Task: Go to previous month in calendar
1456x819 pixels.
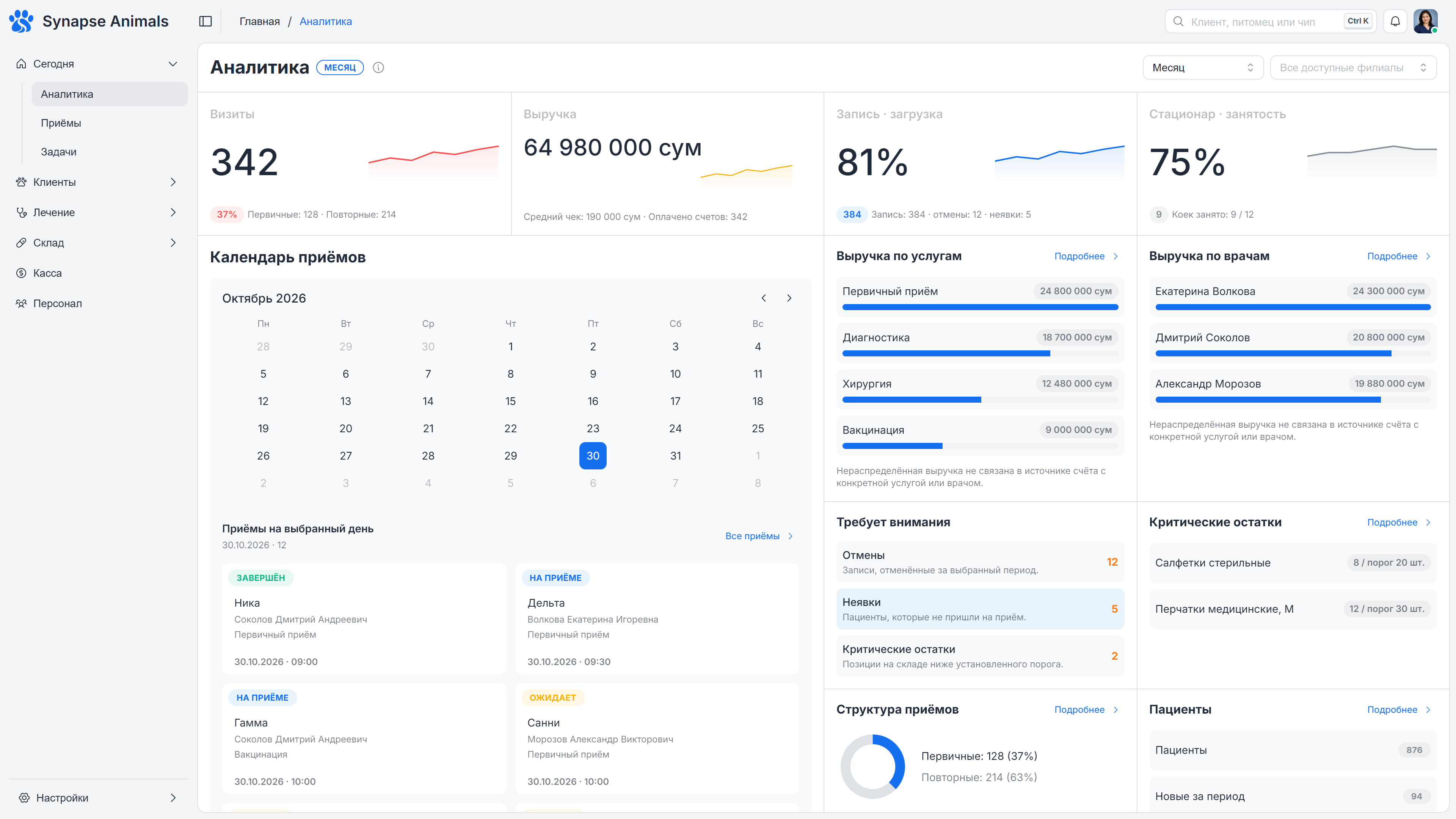Action: (x=764, y=298)
